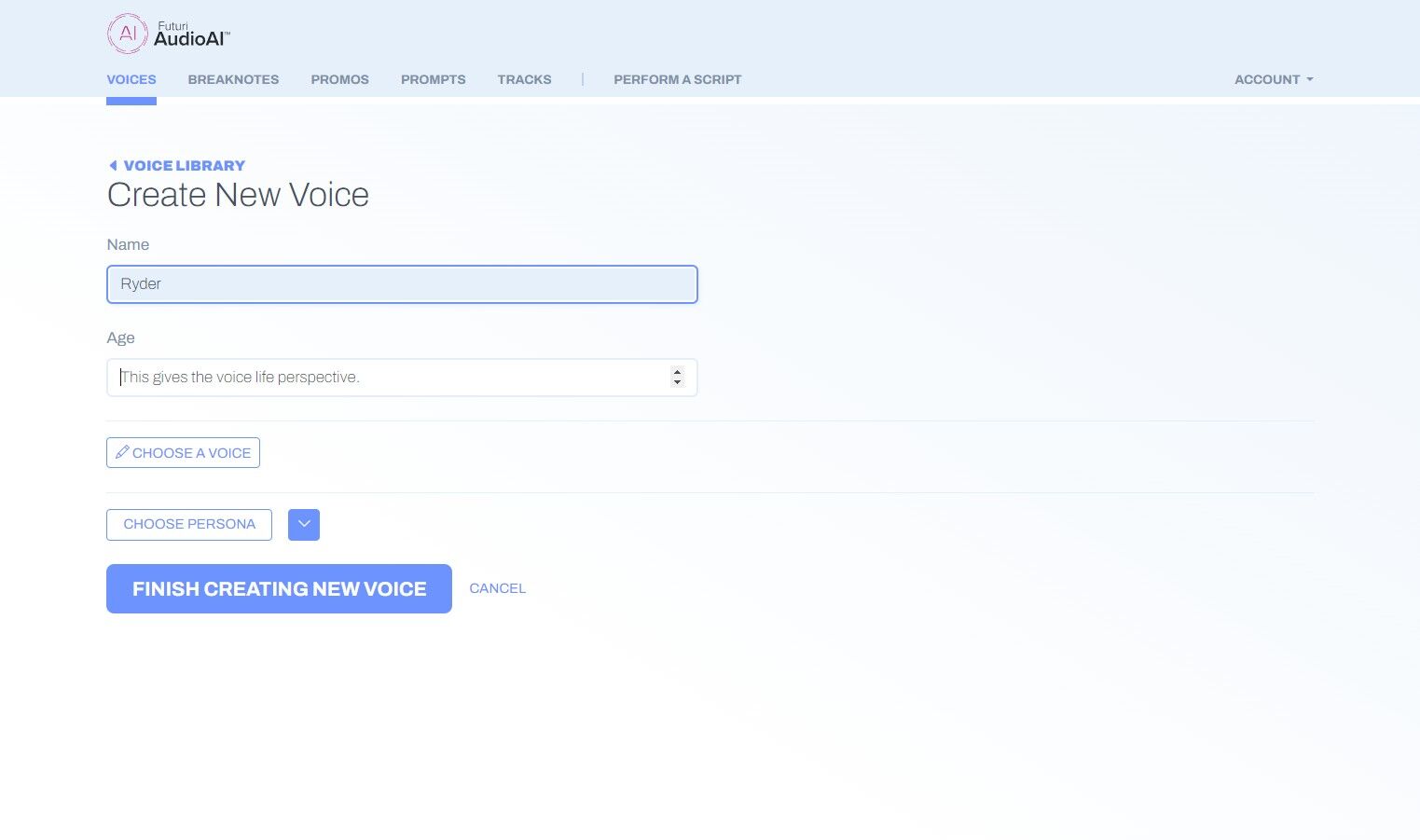The width and height of the screenshot is (1420, 840).
Task: Click the pencil icon in Choose a Voice
Action: (x=122, y=452)
